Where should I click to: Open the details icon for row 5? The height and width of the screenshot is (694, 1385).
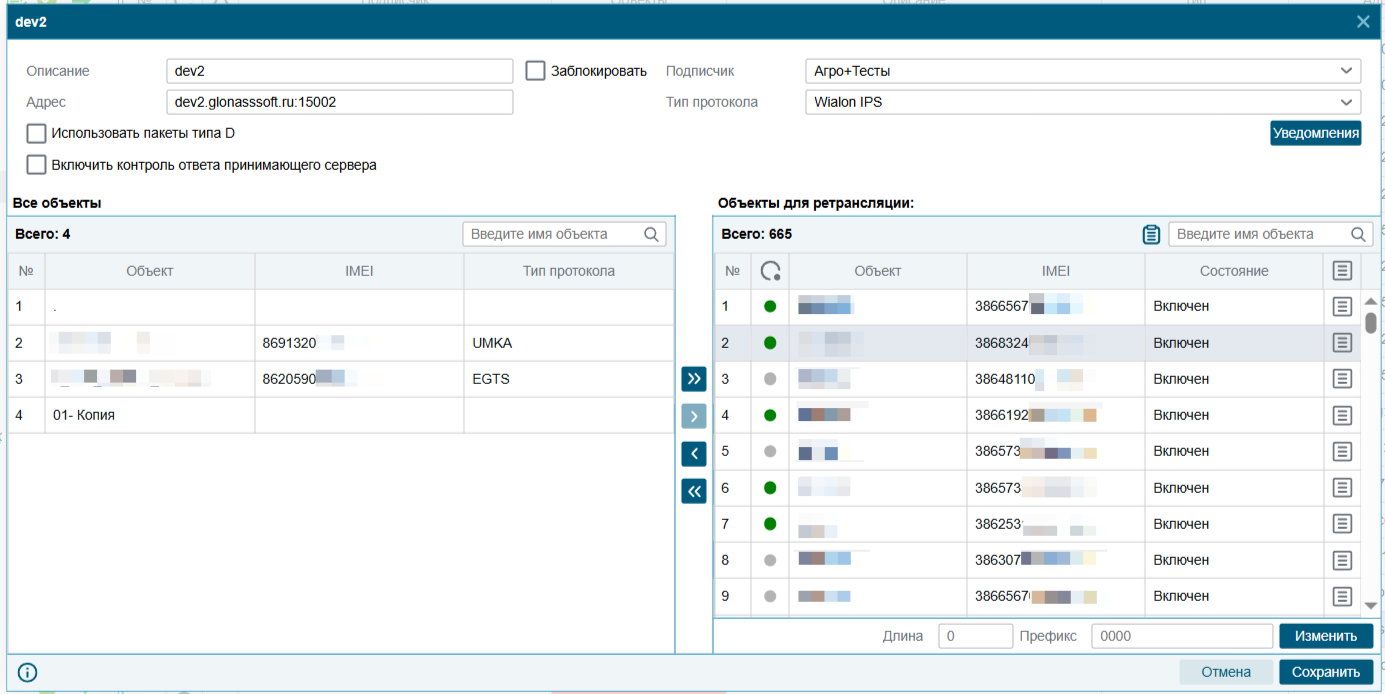tap(1342, 451)
